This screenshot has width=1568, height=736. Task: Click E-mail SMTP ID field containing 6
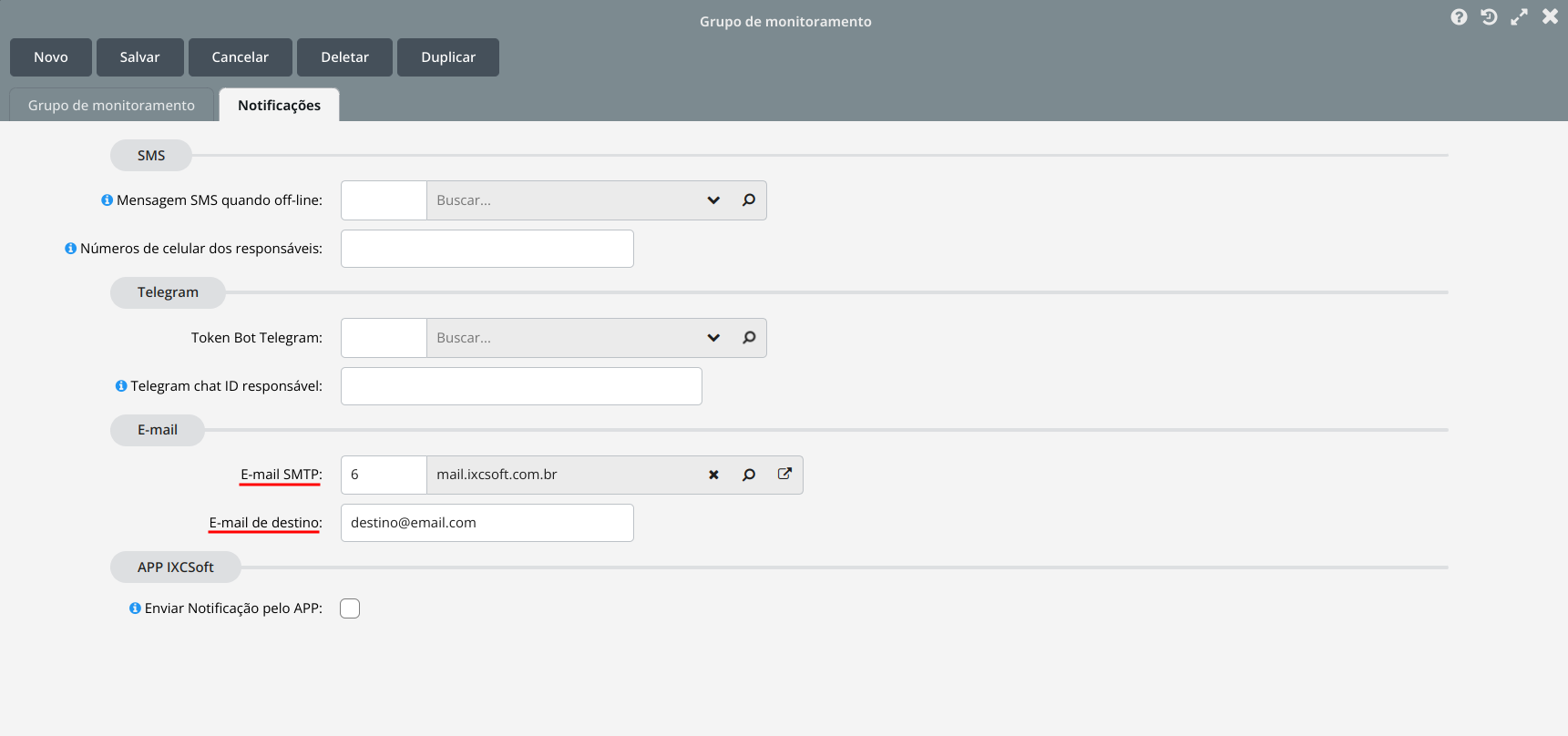[384, 475]
